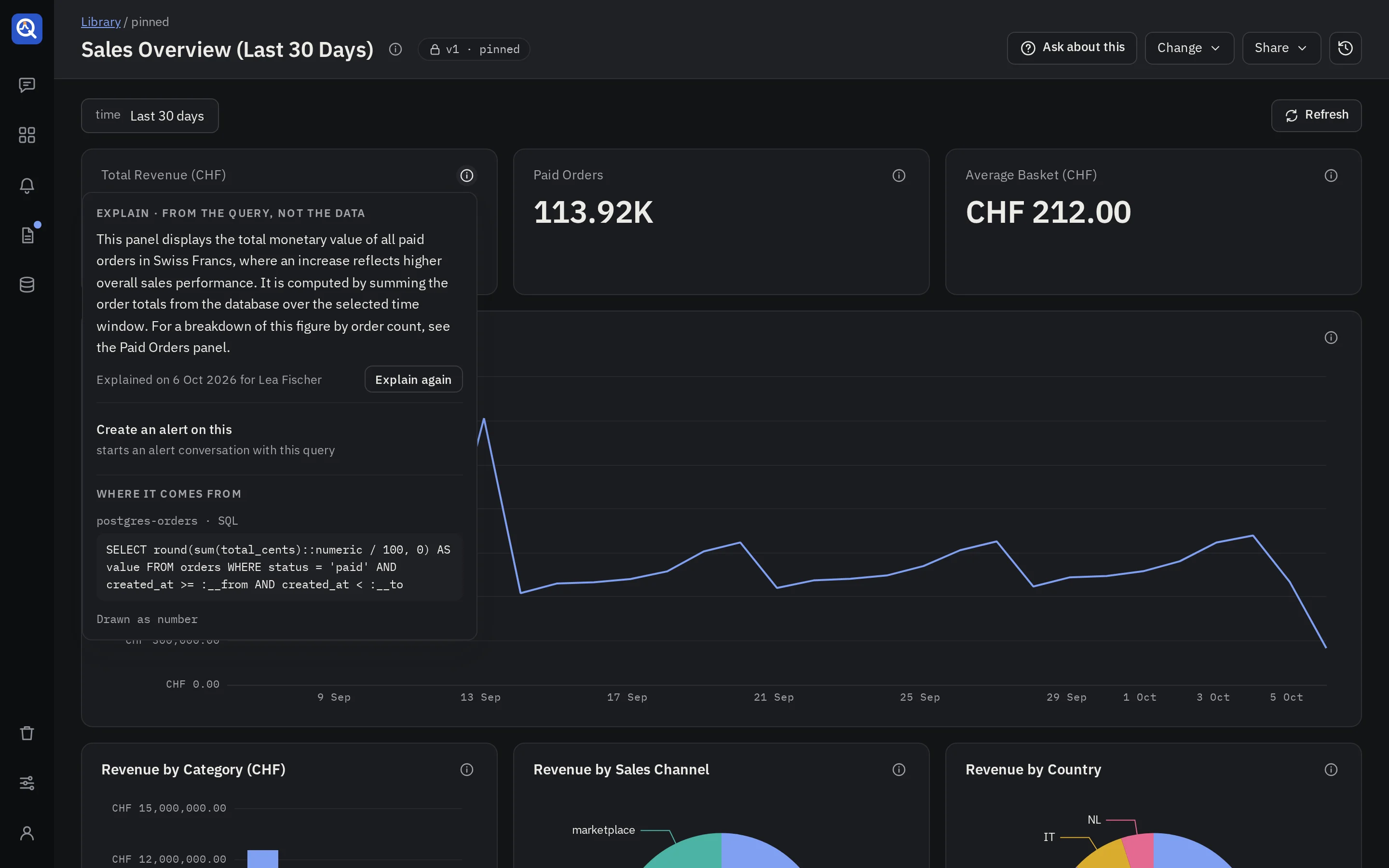Click the v1 pinned version badge
This screenshot has width=1389, height=868.
point(474,49)
